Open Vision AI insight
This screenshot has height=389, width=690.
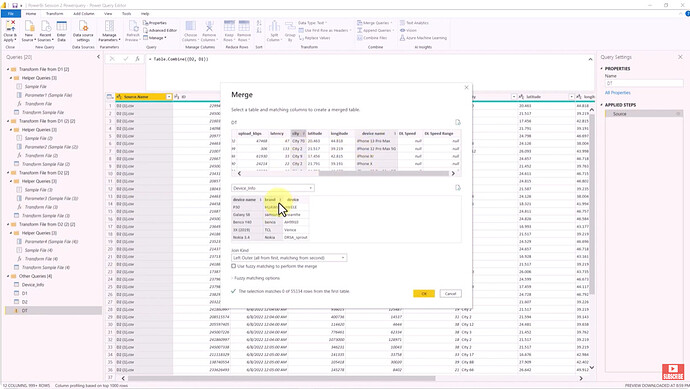coord(408,30)
